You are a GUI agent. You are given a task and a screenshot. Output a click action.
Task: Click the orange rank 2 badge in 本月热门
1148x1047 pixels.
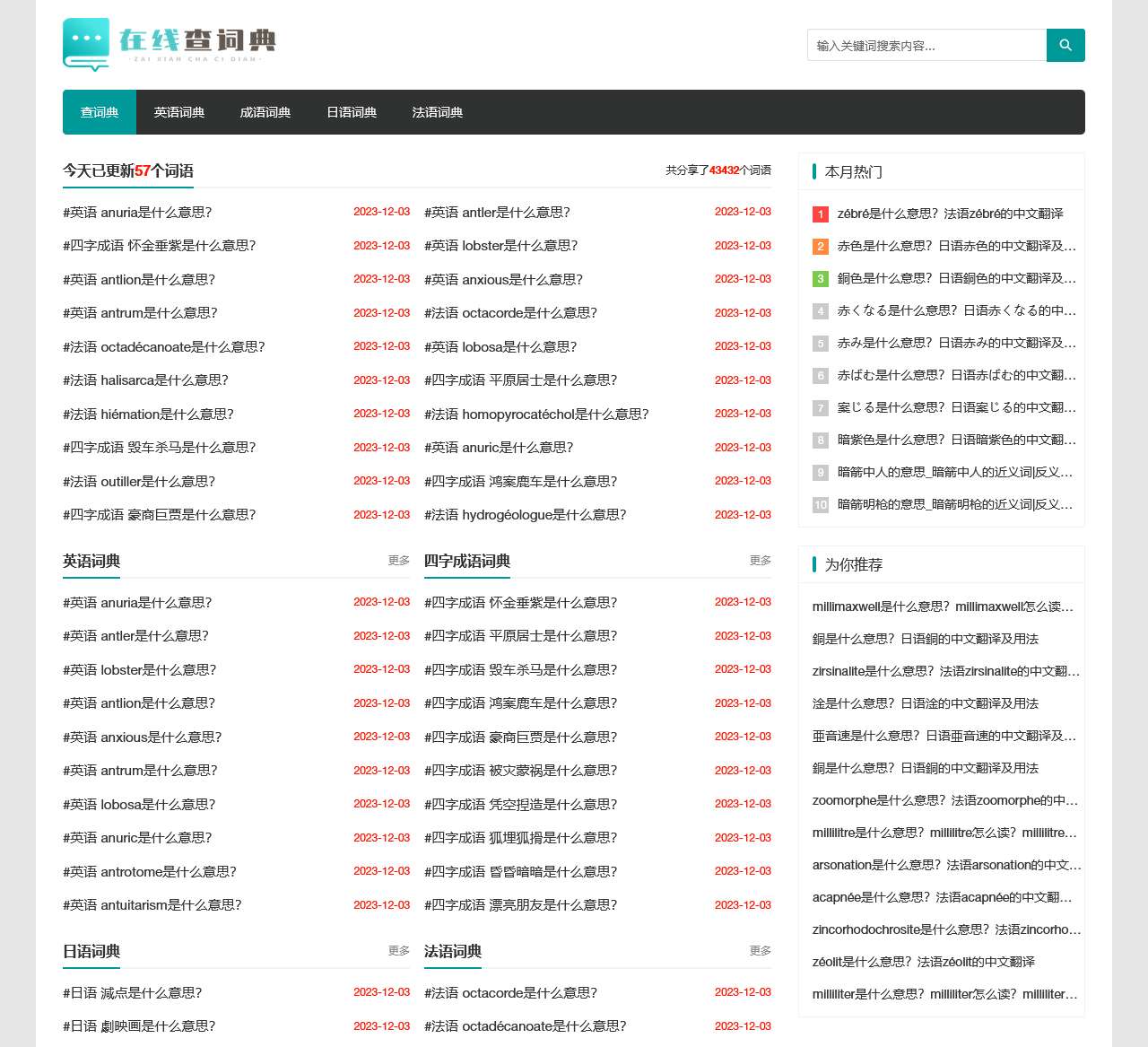[x=820, y=247]
